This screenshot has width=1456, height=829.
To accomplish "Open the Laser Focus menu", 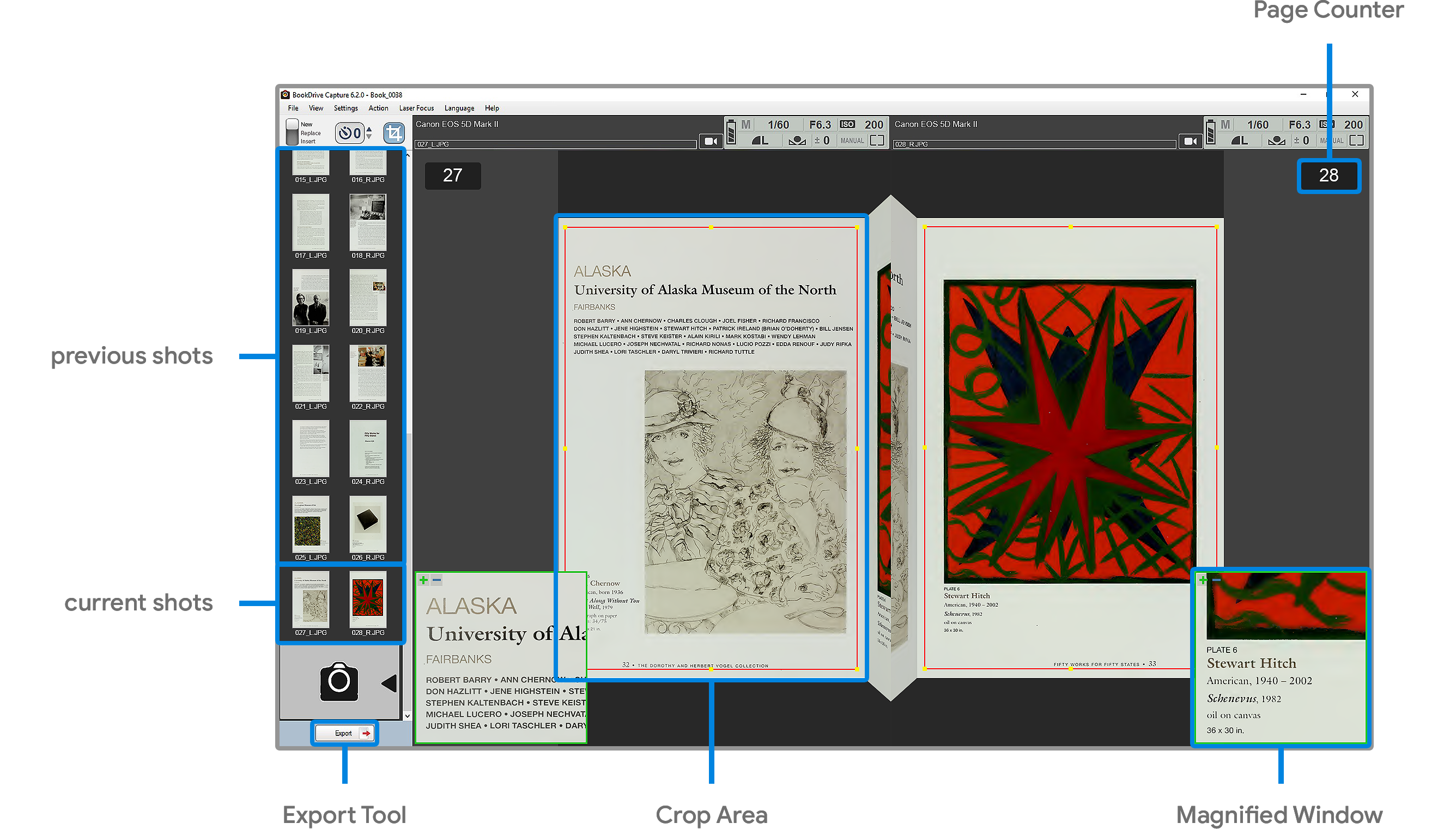I will (416, 107).
